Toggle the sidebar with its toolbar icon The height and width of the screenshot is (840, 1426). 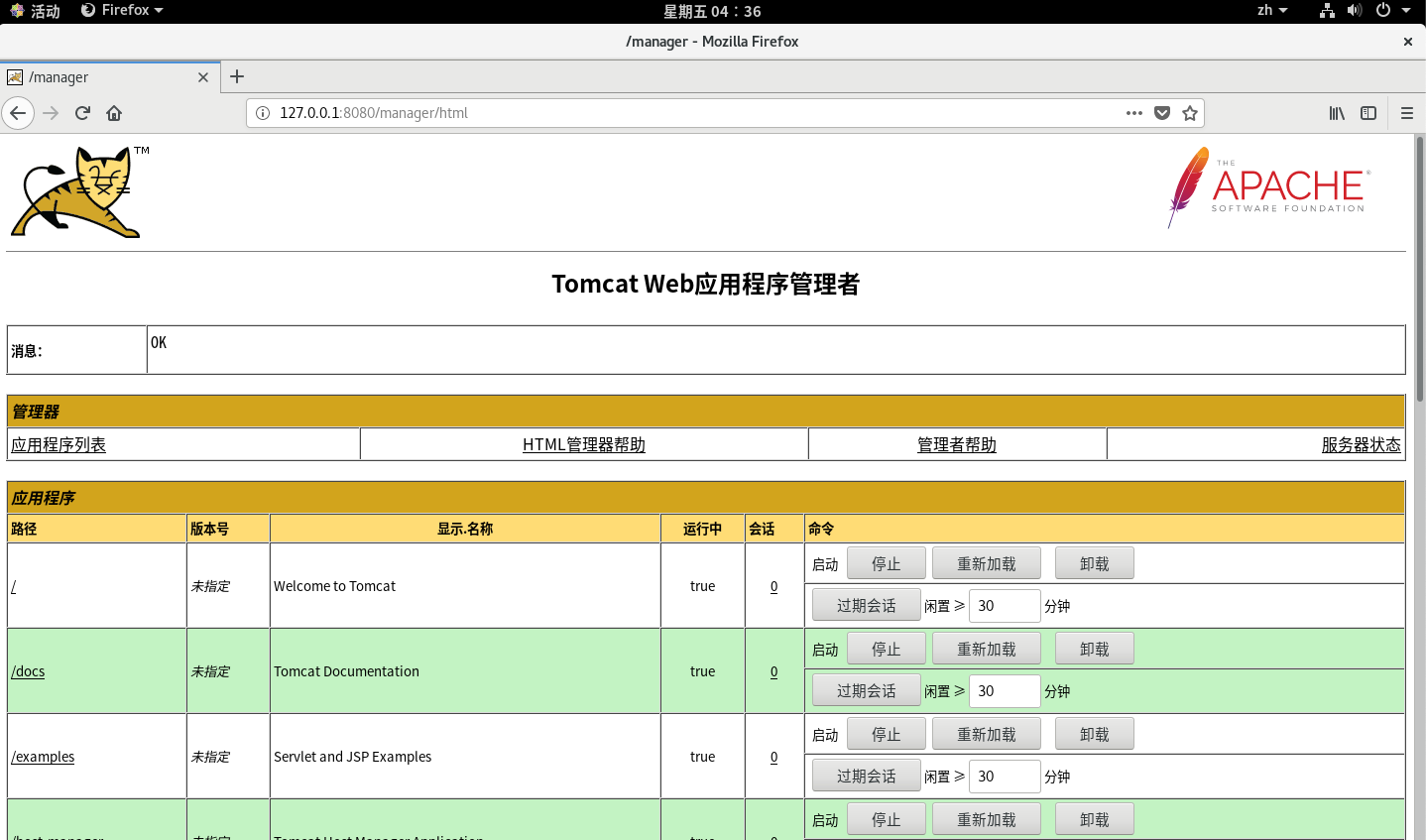1368,112
